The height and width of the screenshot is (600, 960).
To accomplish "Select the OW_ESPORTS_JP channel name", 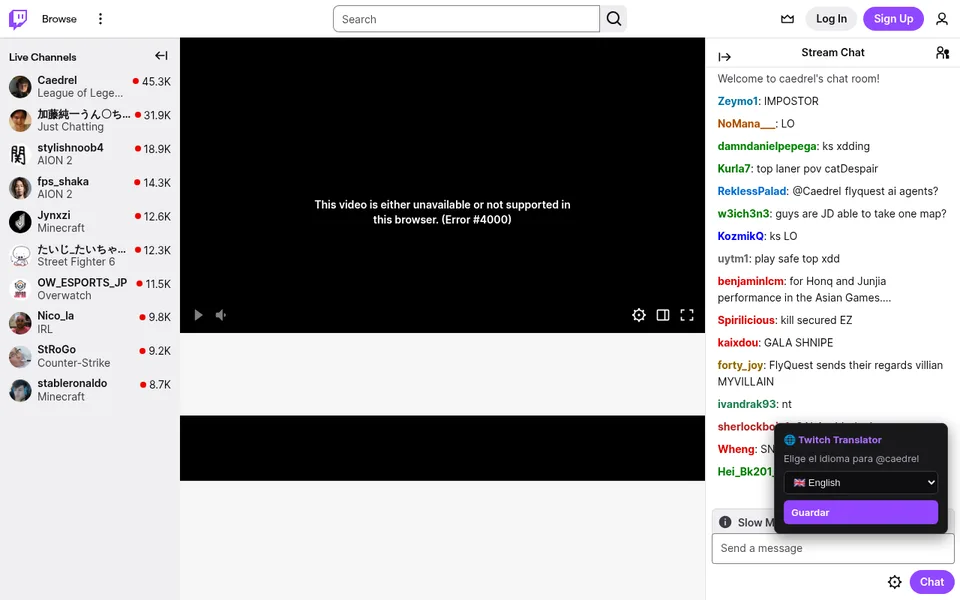I will [82, 282].
